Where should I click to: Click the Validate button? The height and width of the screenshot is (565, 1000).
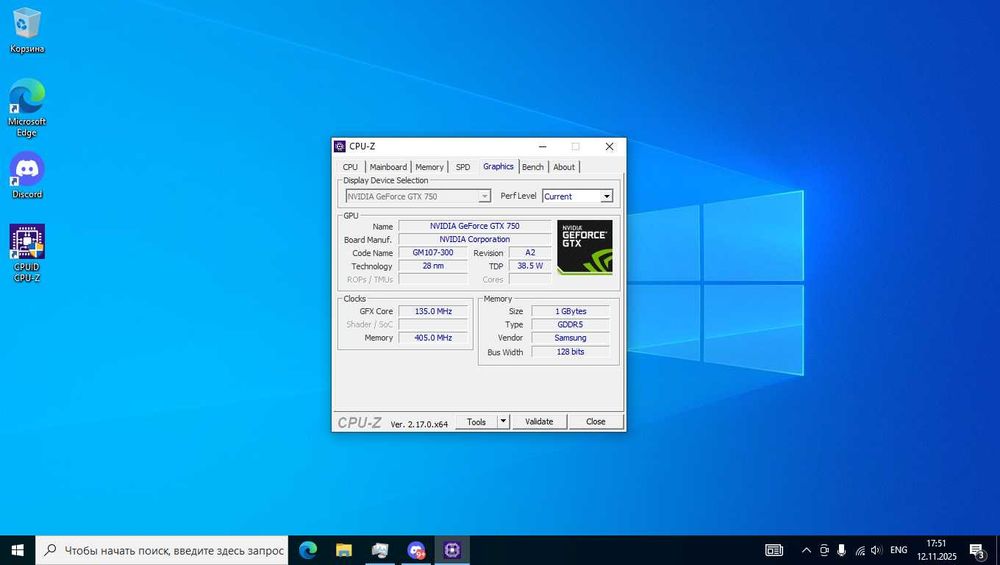point(539,422)
